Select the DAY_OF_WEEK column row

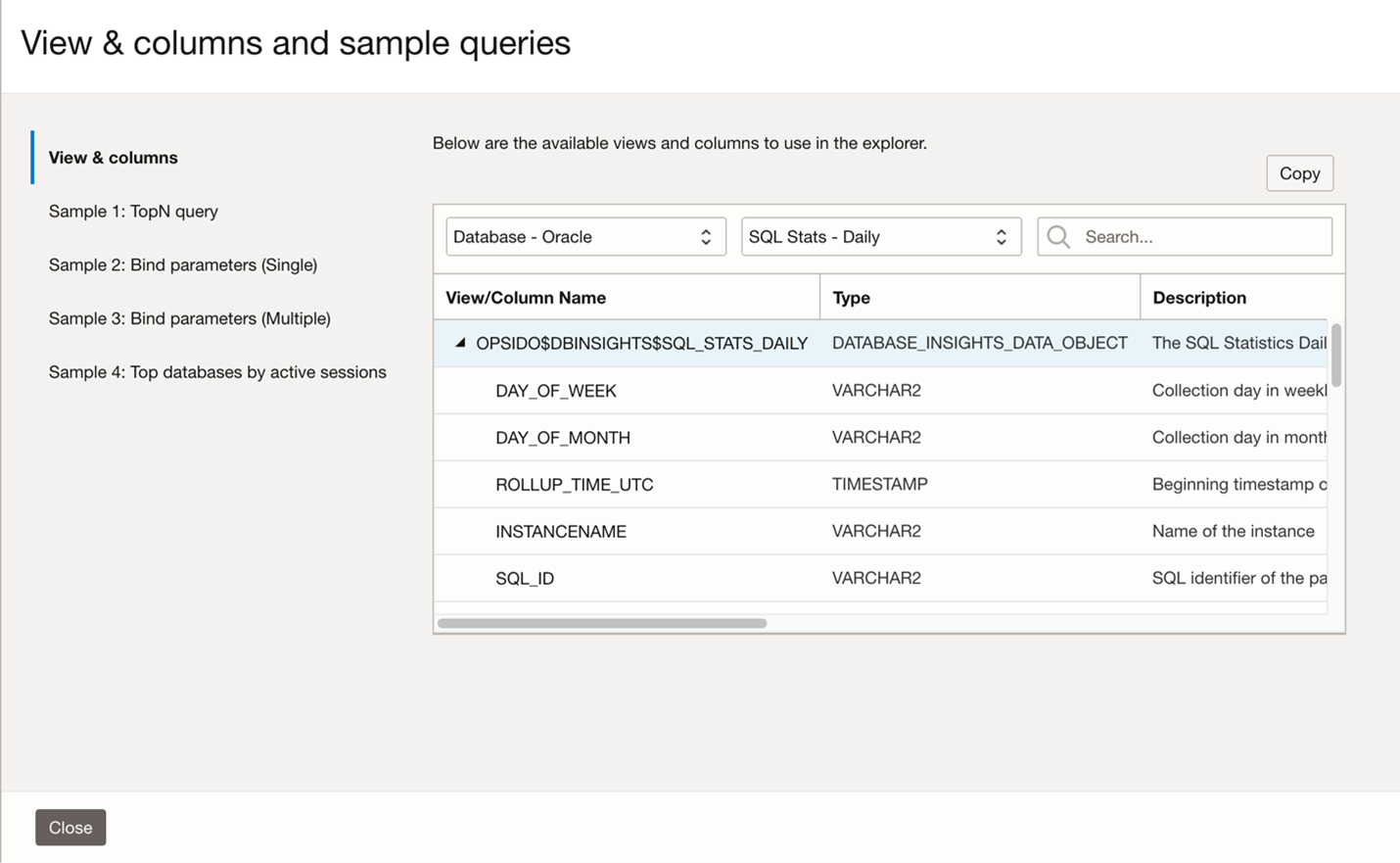coord(556,391)
